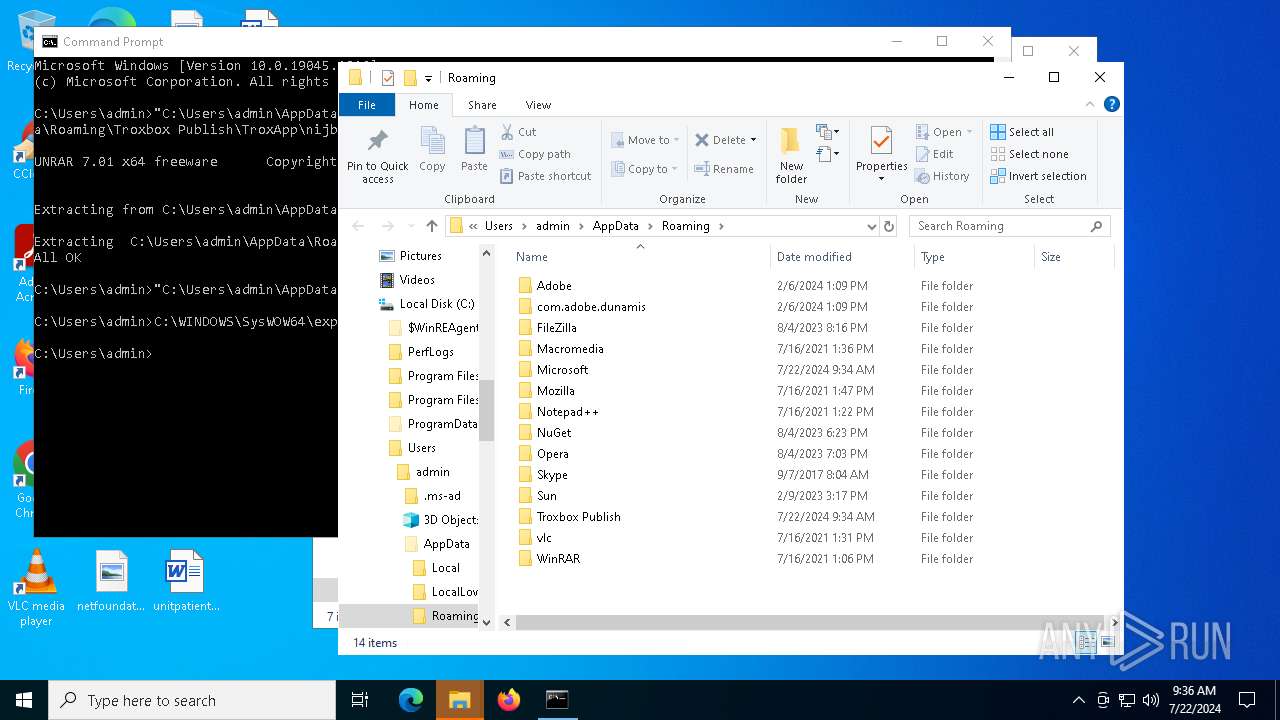The width and height of the screenshot is (1280, 720).
Task: Expand address bar history dropdown
Action: [x=871, y=227]
